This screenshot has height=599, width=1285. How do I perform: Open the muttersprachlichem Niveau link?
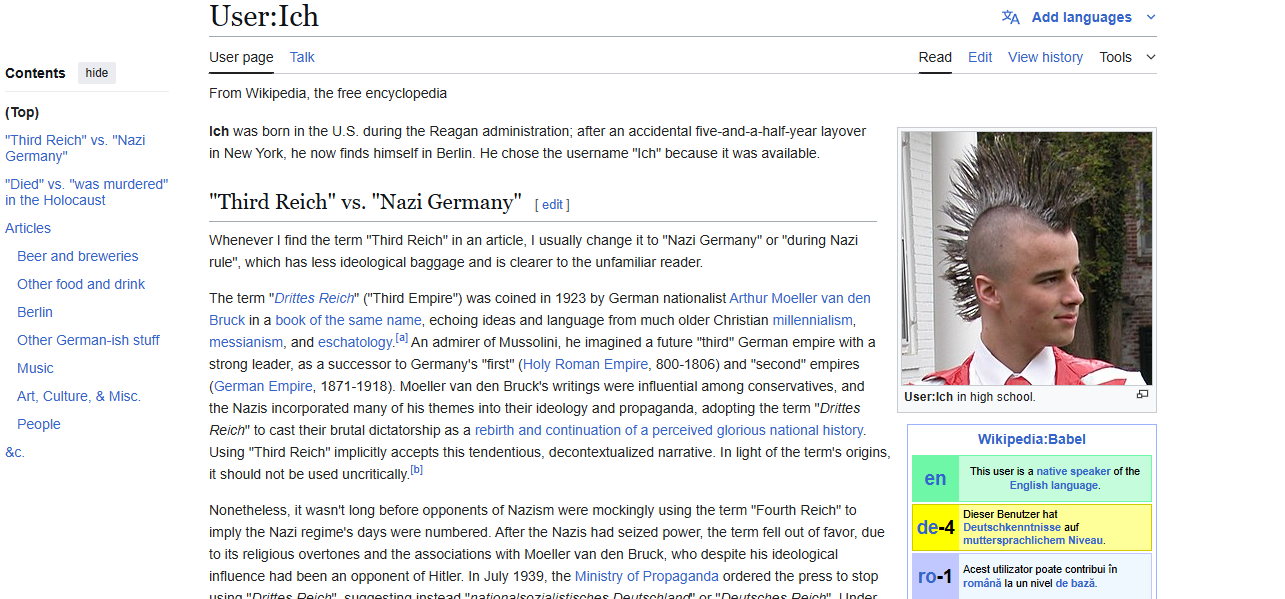1034,541
